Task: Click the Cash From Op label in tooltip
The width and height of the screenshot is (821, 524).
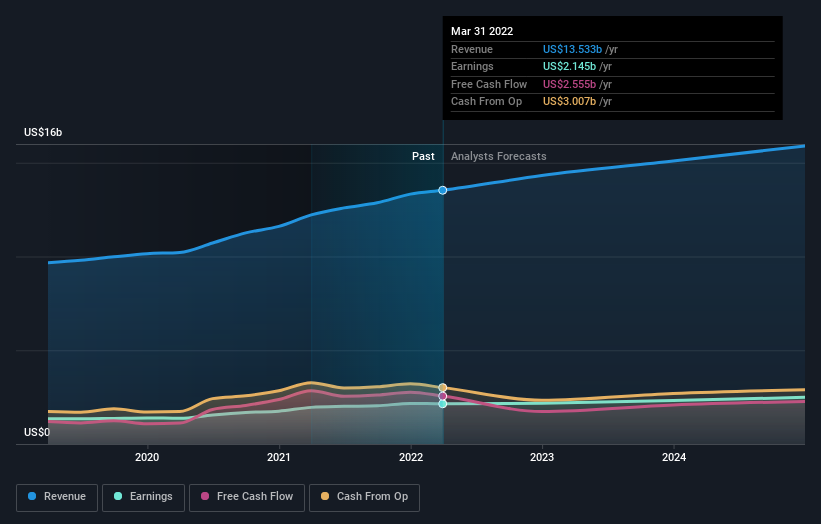Action: pyautogui.click(x=486, y=102)
